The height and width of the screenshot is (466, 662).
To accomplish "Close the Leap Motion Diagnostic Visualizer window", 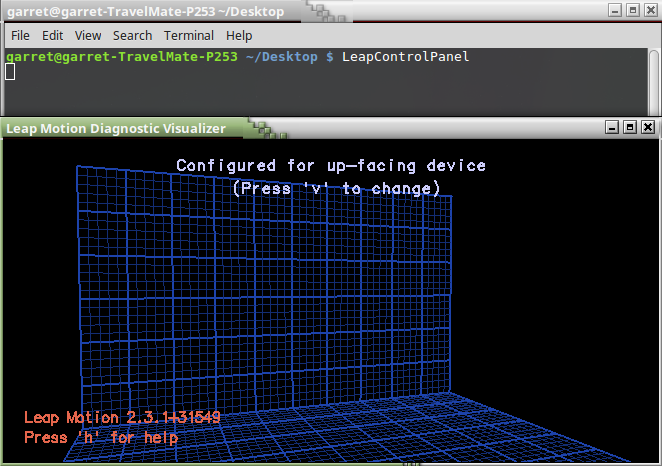I will coord(648,127).
